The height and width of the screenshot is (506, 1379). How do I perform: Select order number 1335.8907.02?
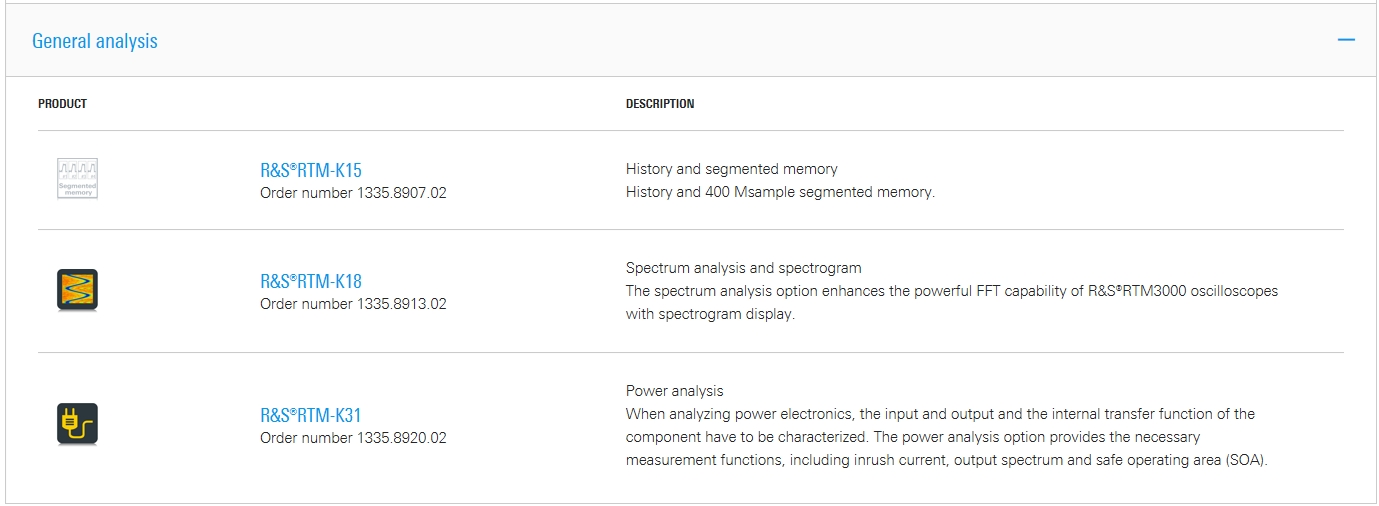pyautogui.click(x=353, y=193)
